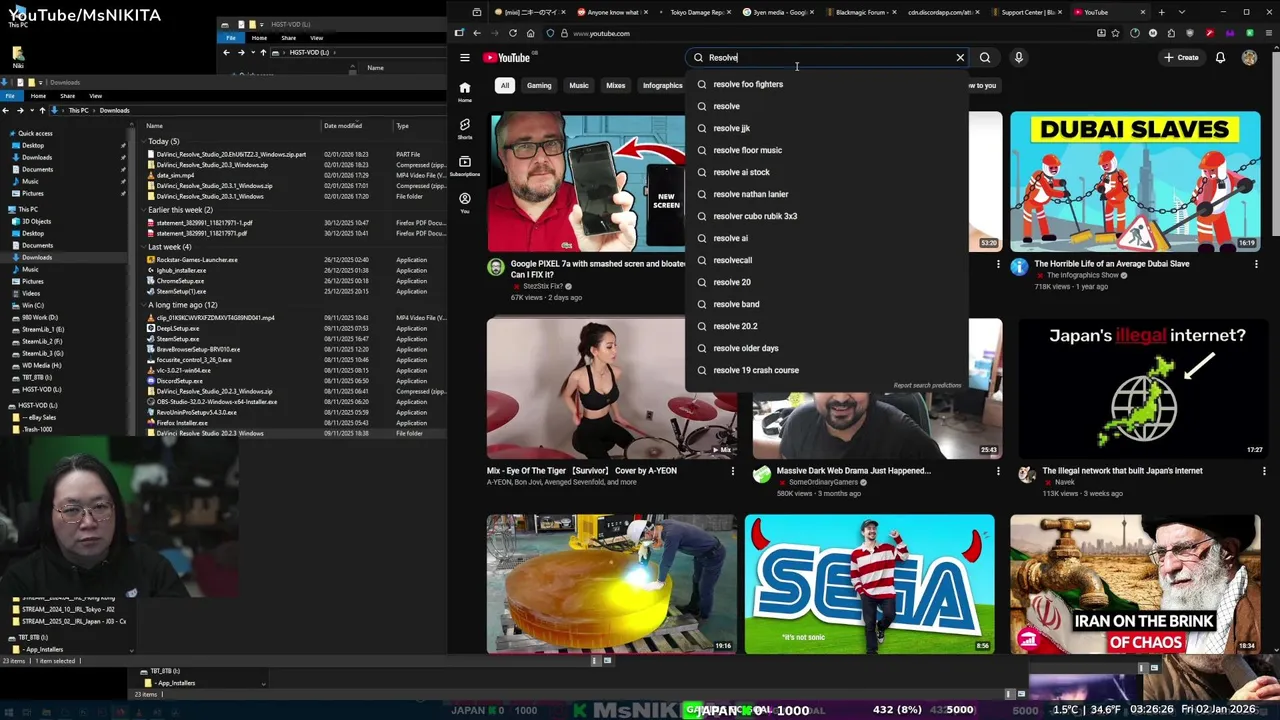Select DaVinci_Resolve_Studio_20.3.1_Windows.zip file
Screen dimensions: 1280x720
coord(214,186)
